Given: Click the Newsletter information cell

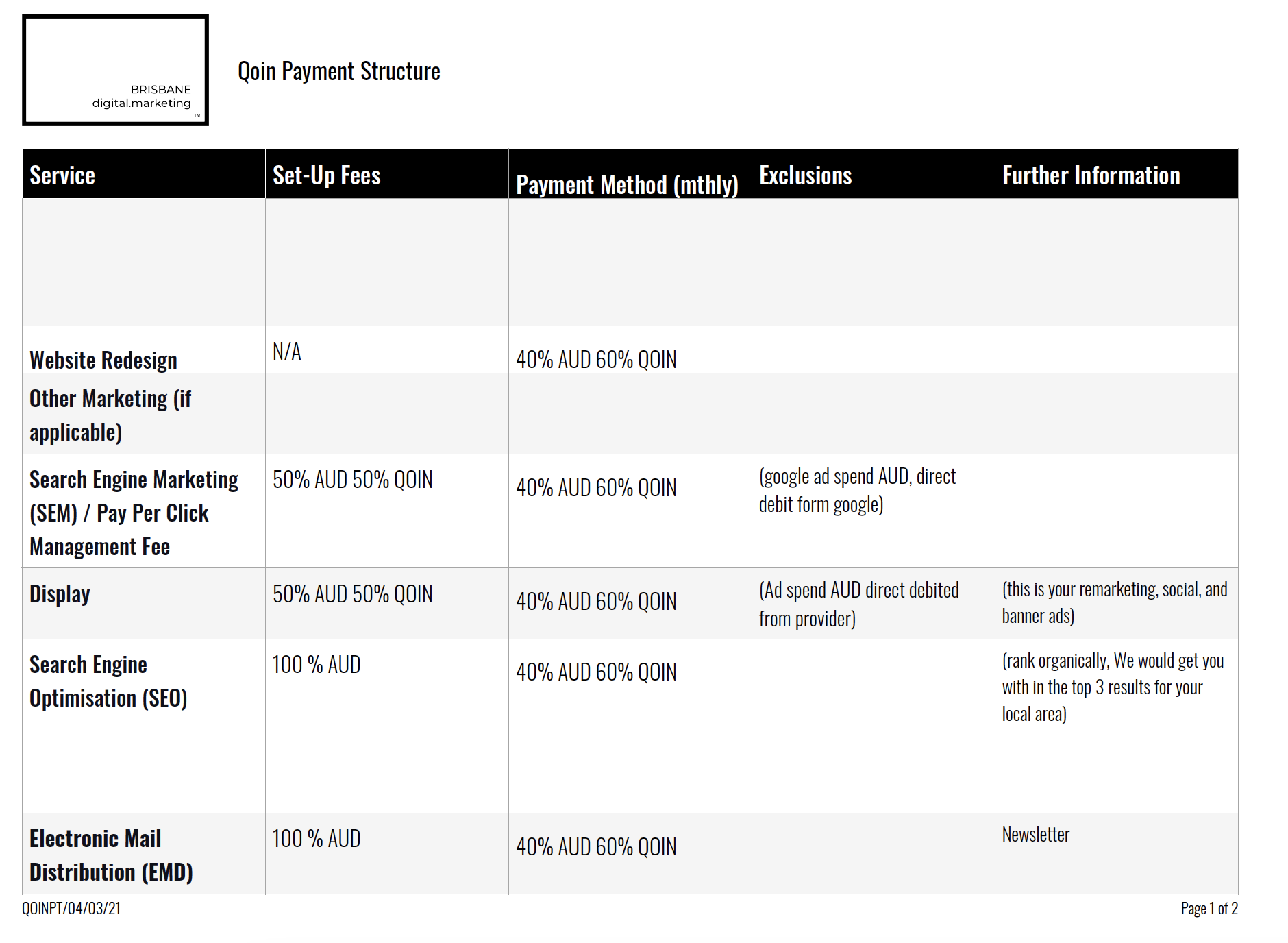Looking at the screenshot, I should pos(1117,854).
